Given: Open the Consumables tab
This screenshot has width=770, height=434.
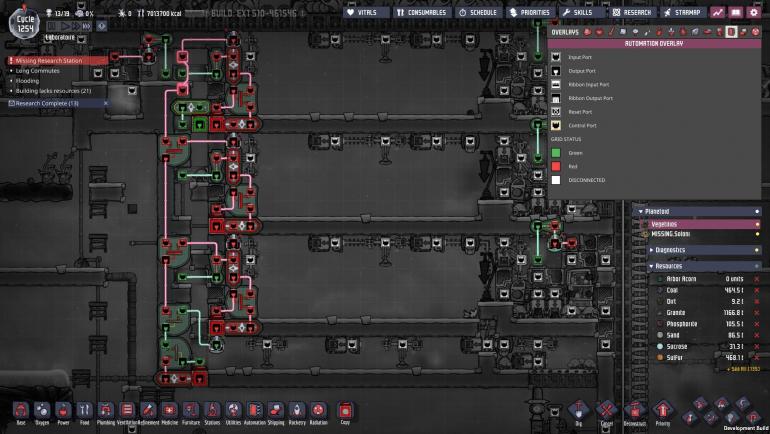Looking at the screenshot, I should click(422, 13).
